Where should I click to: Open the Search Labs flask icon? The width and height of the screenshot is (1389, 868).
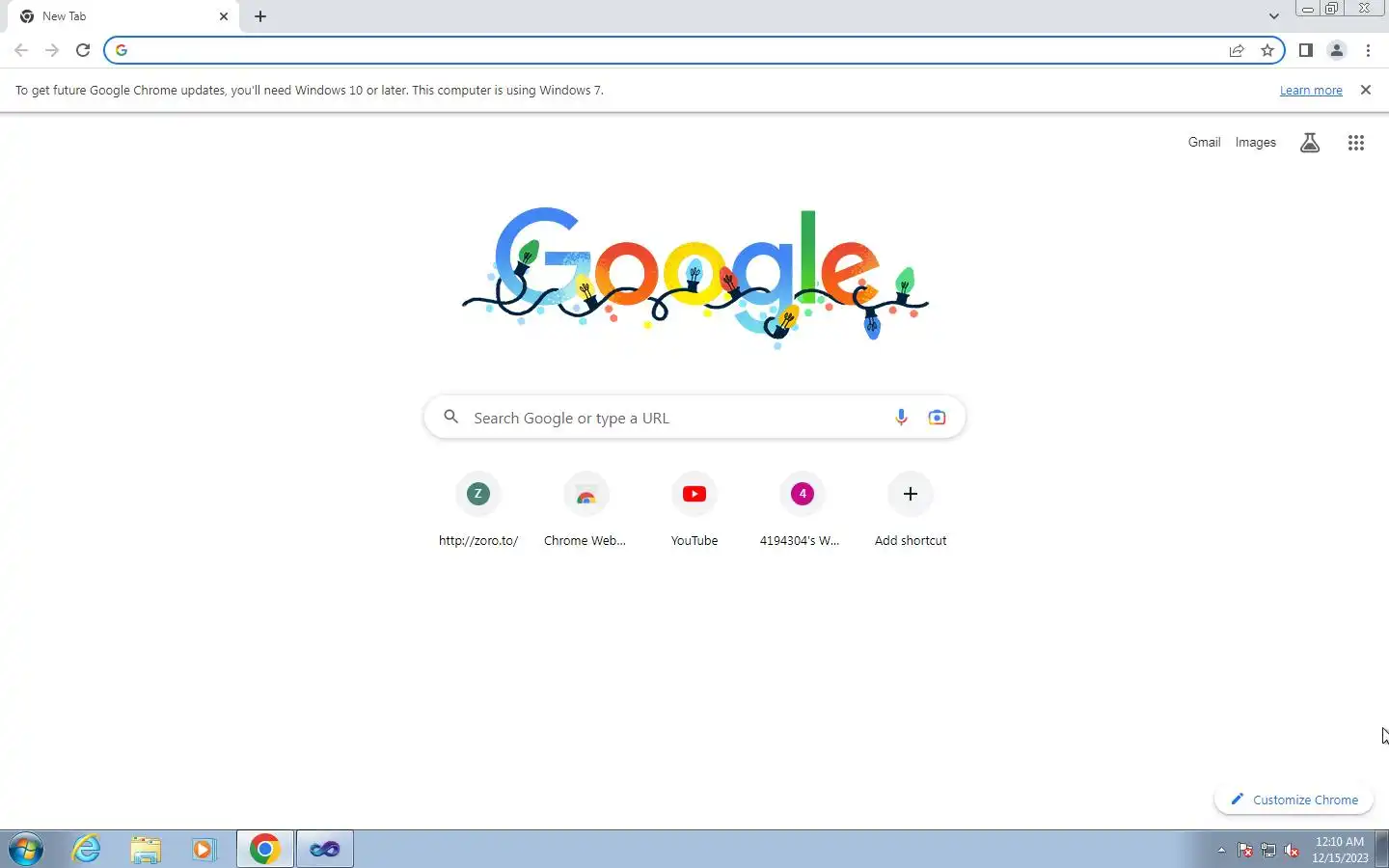point(1309,143)
